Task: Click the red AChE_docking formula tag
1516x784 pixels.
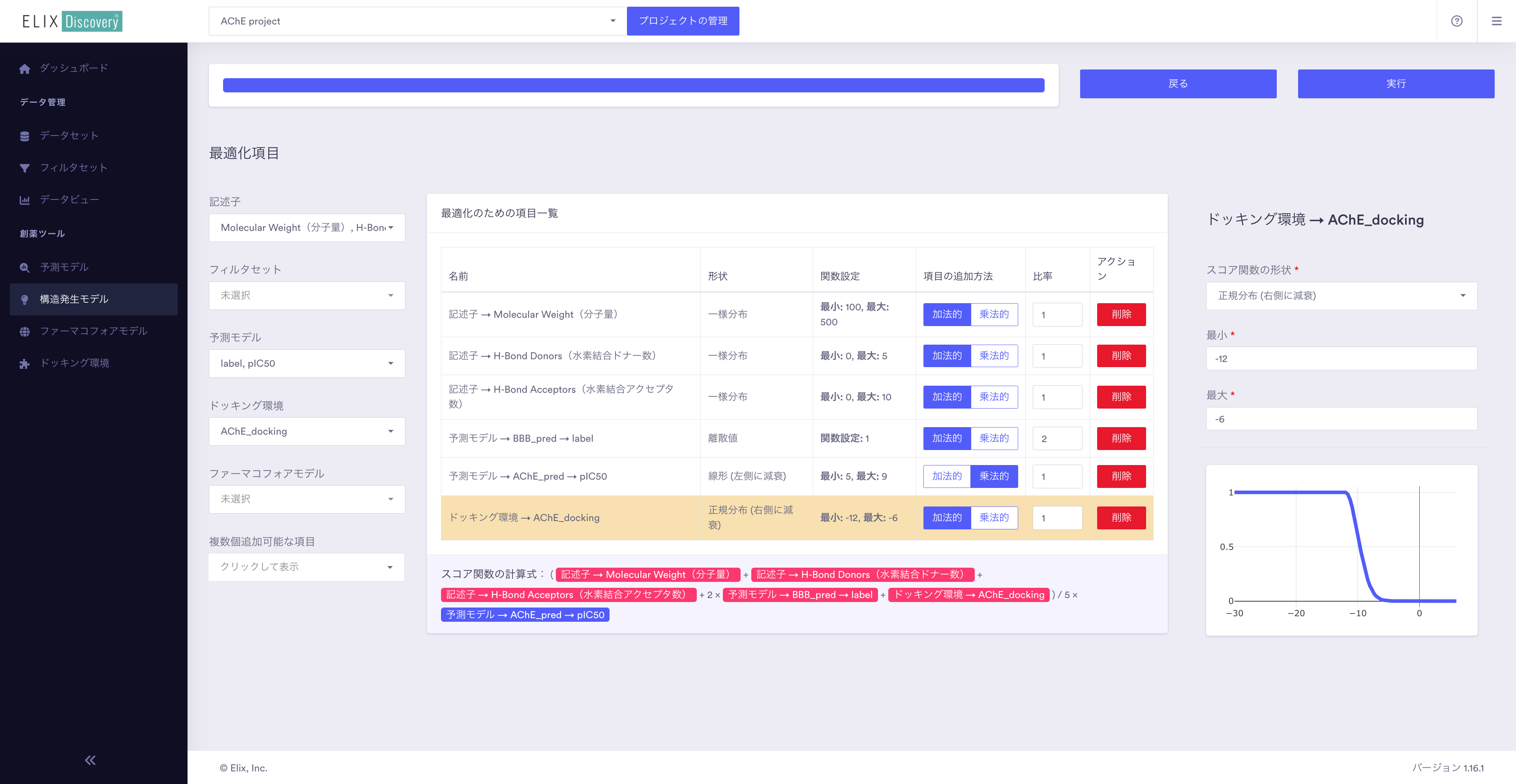Action: click(969, 595)
